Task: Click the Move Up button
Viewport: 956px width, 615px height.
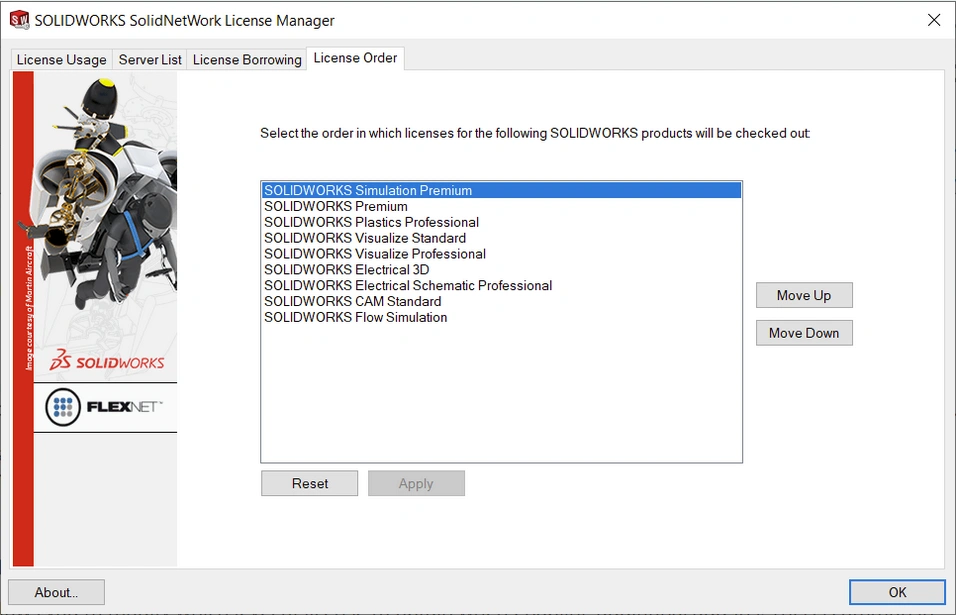Action: 804,295
